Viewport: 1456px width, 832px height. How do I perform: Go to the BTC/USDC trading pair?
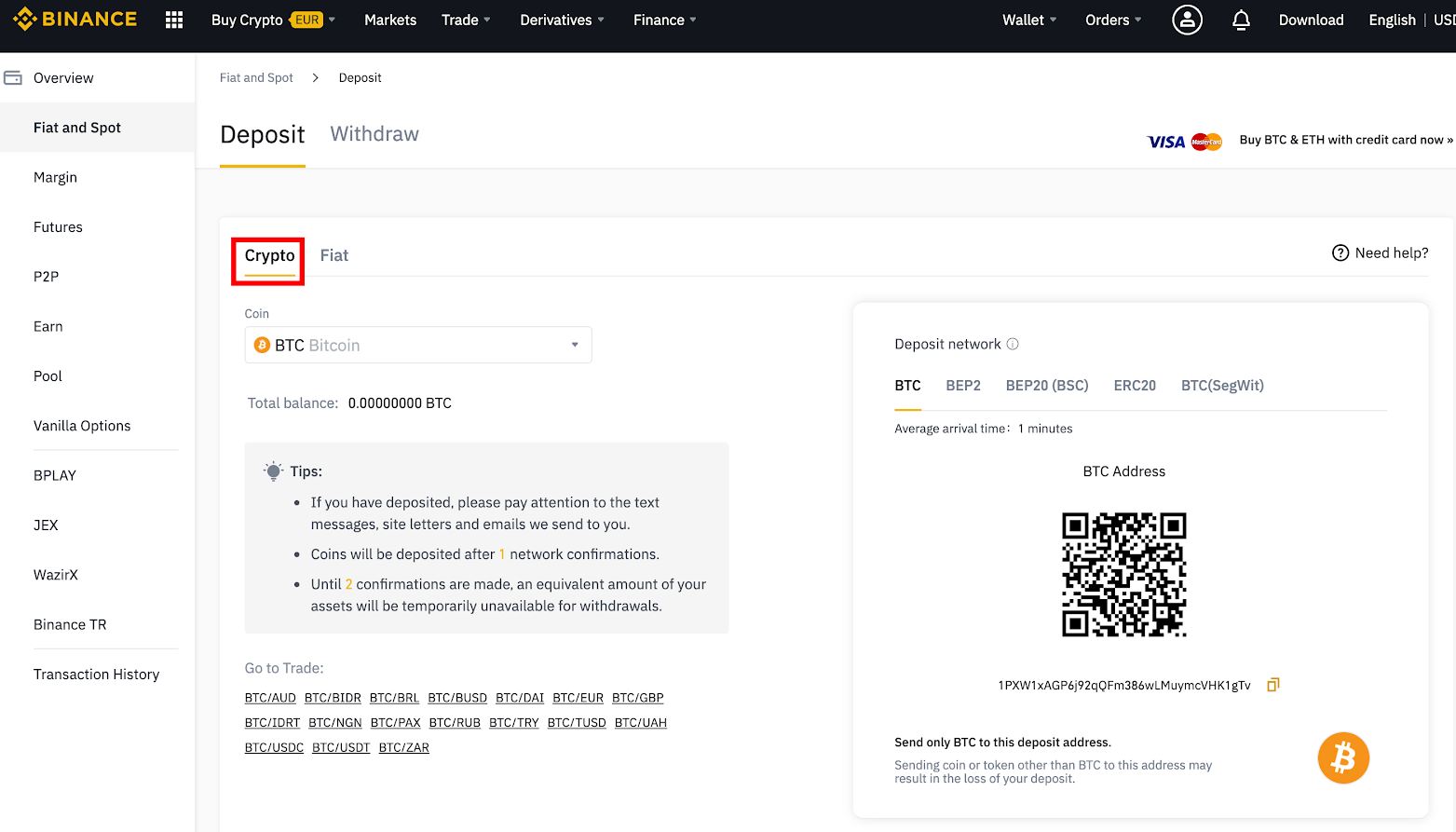[x=274, y=748]
